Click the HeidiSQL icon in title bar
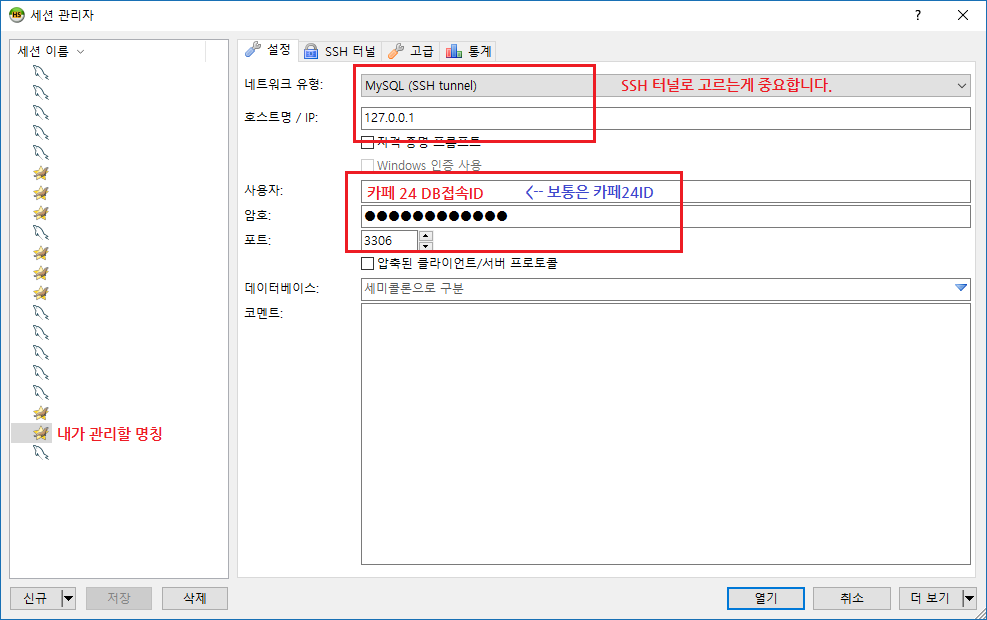The image size is (987, 620). (16, 15)
